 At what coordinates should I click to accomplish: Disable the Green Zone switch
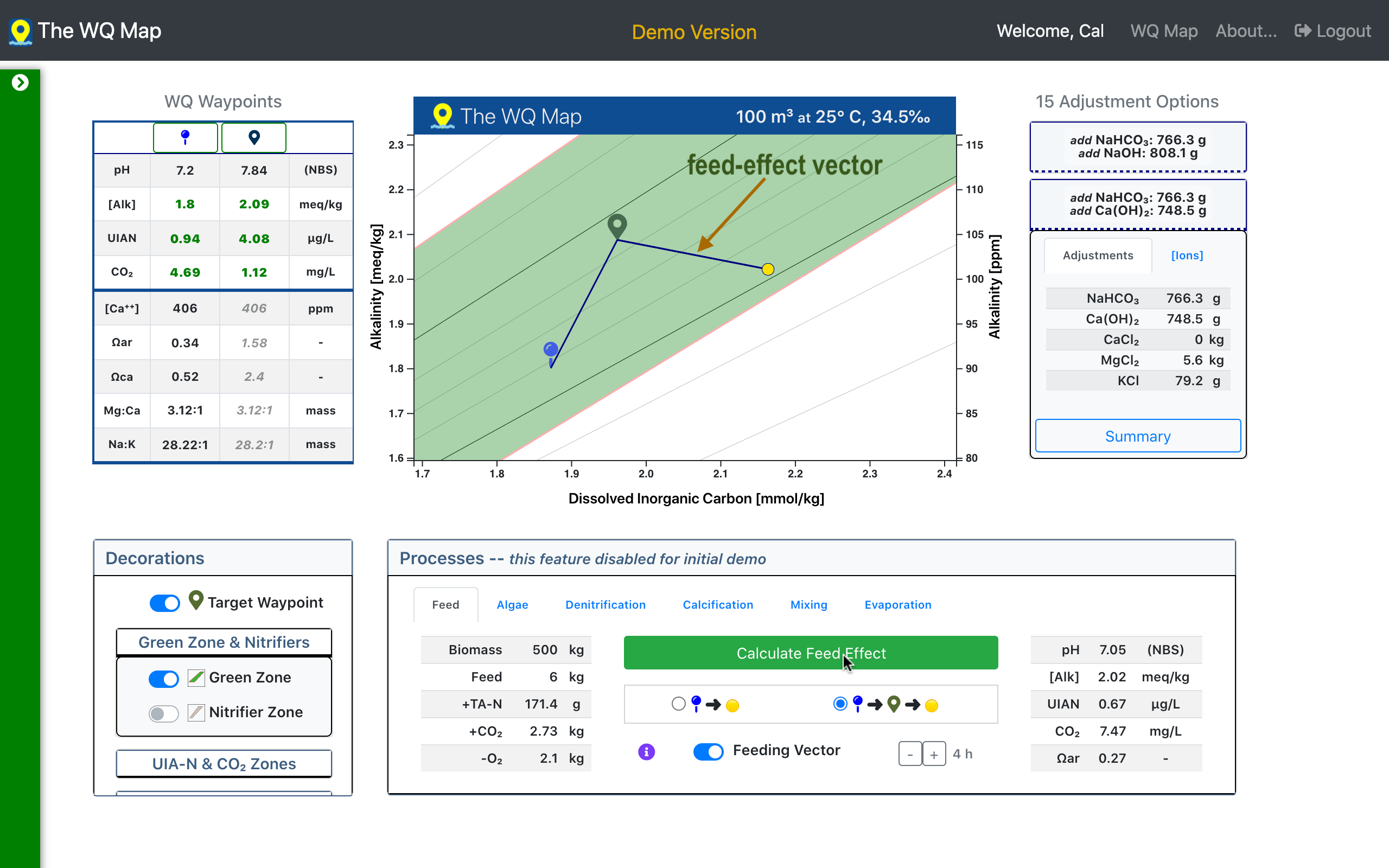163,679
